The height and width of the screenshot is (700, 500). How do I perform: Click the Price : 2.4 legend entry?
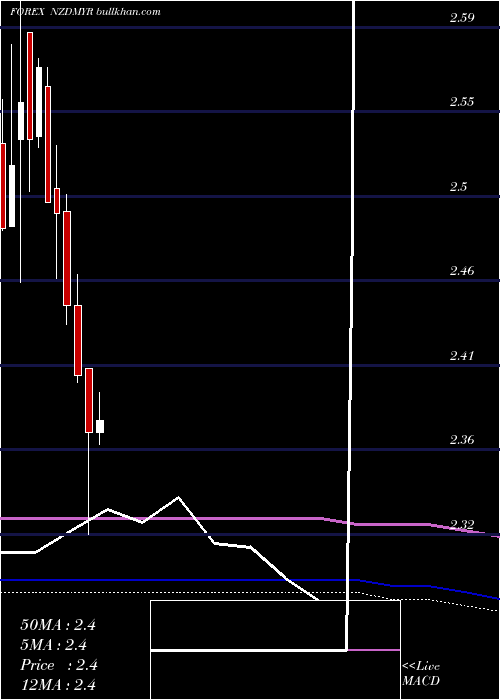tap(59, 665)
